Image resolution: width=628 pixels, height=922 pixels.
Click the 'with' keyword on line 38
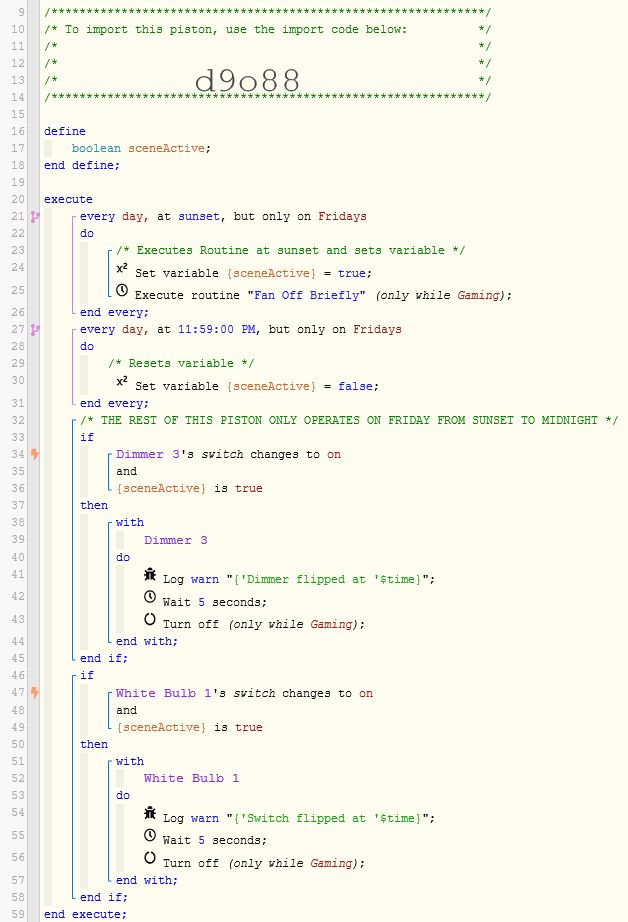pyautogui.click(x=130, y=523)
